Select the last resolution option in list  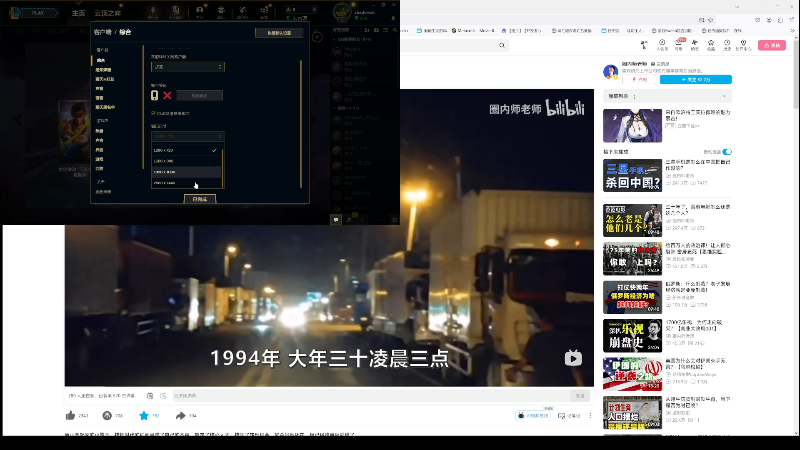186,183
